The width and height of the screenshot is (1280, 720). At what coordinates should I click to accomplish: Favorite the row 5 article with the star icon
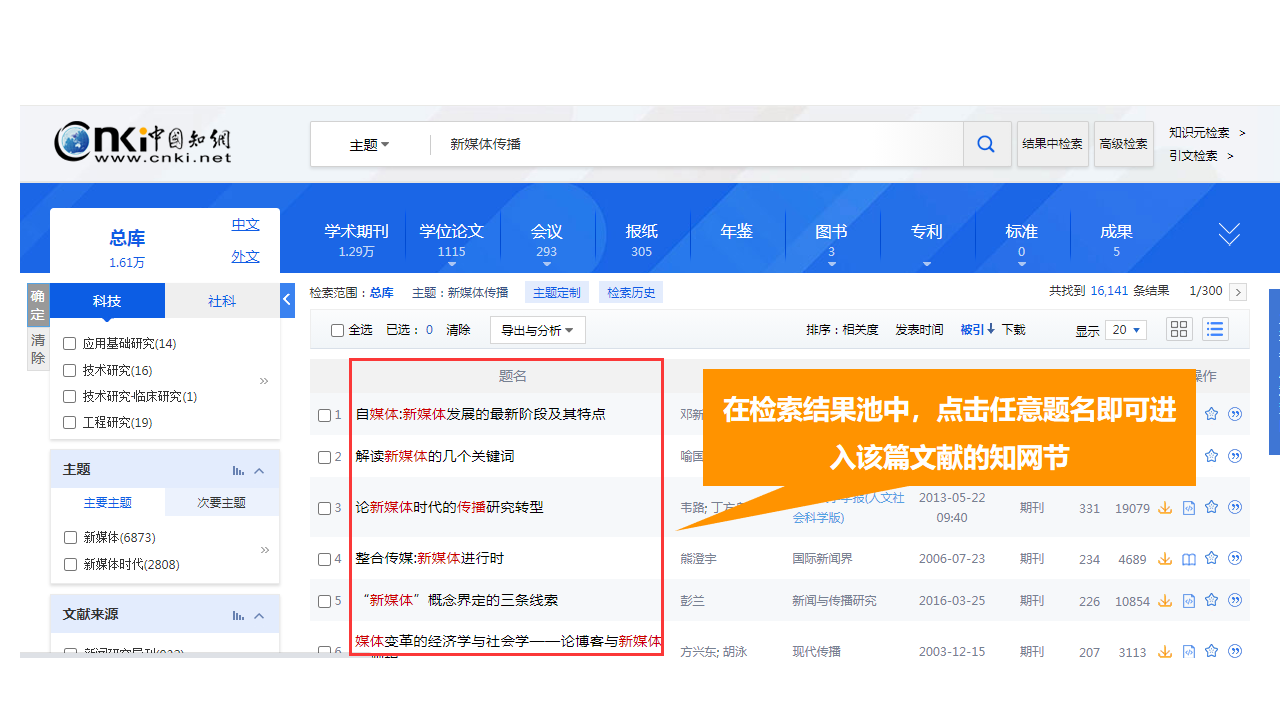click(1212, 601)
